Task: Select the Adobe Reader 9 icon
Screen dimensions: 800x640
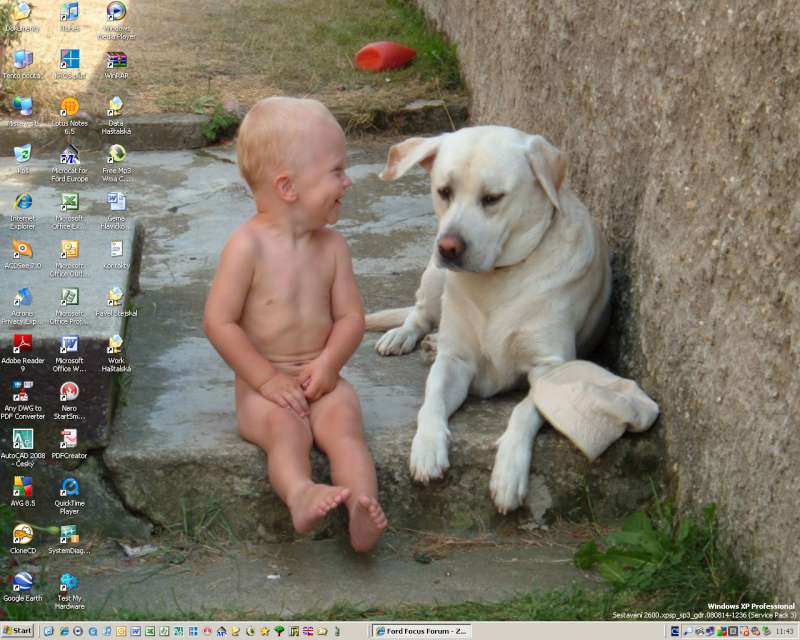Action: click(22, 345)
